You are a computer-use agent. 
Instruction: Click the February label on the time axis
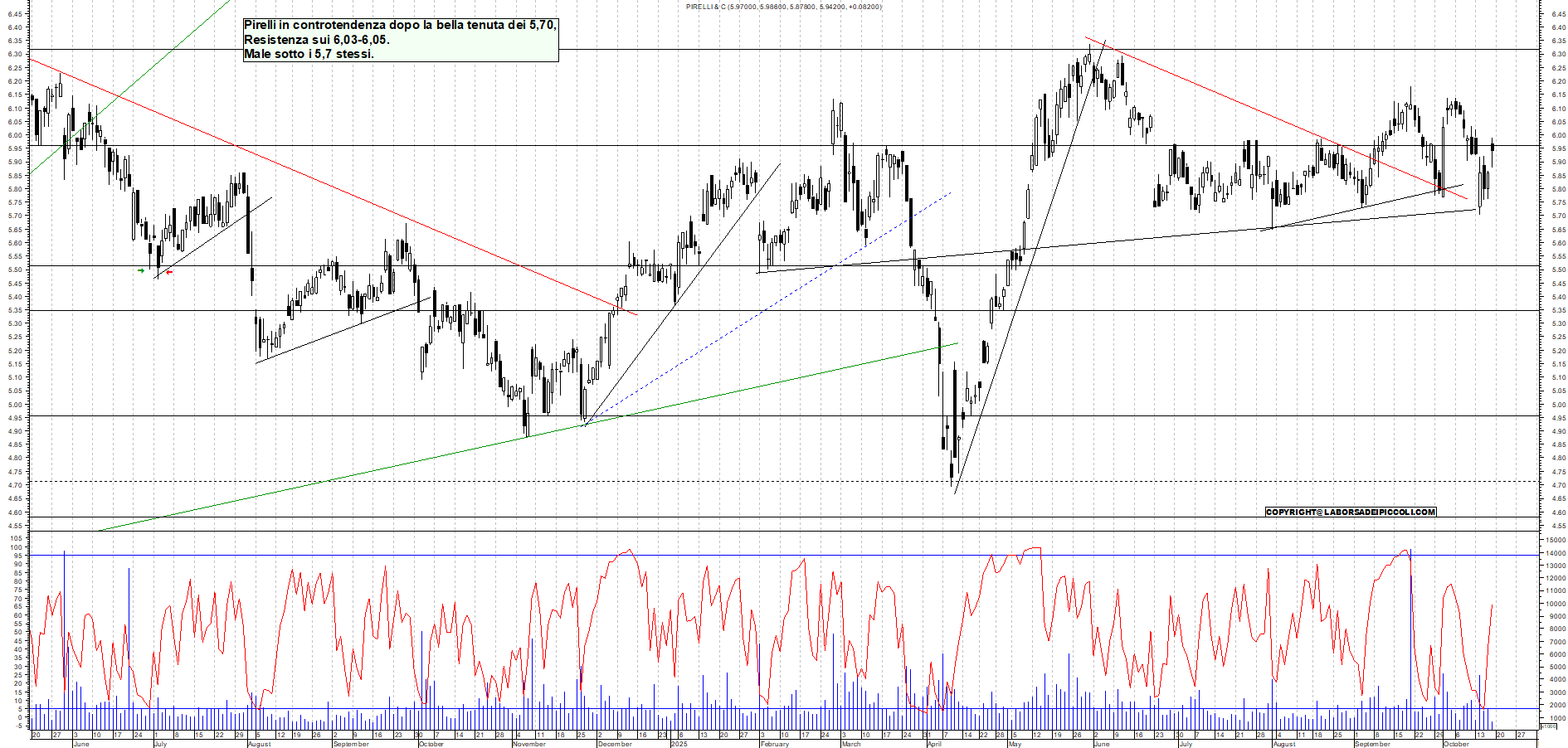pos(774,744)
